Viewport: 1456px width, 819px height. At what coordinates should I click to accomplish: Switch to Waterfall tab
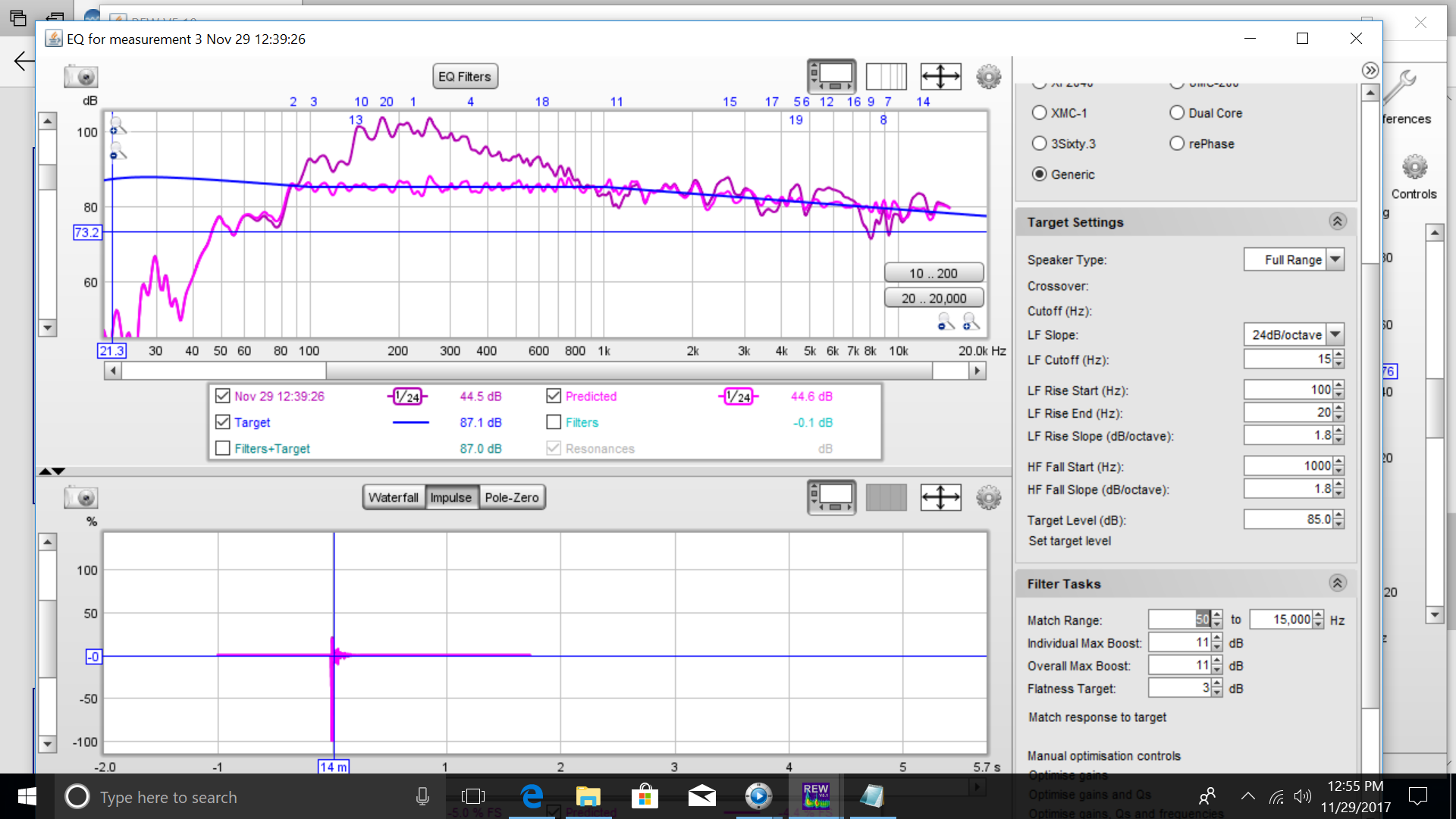tap(393, 497)
